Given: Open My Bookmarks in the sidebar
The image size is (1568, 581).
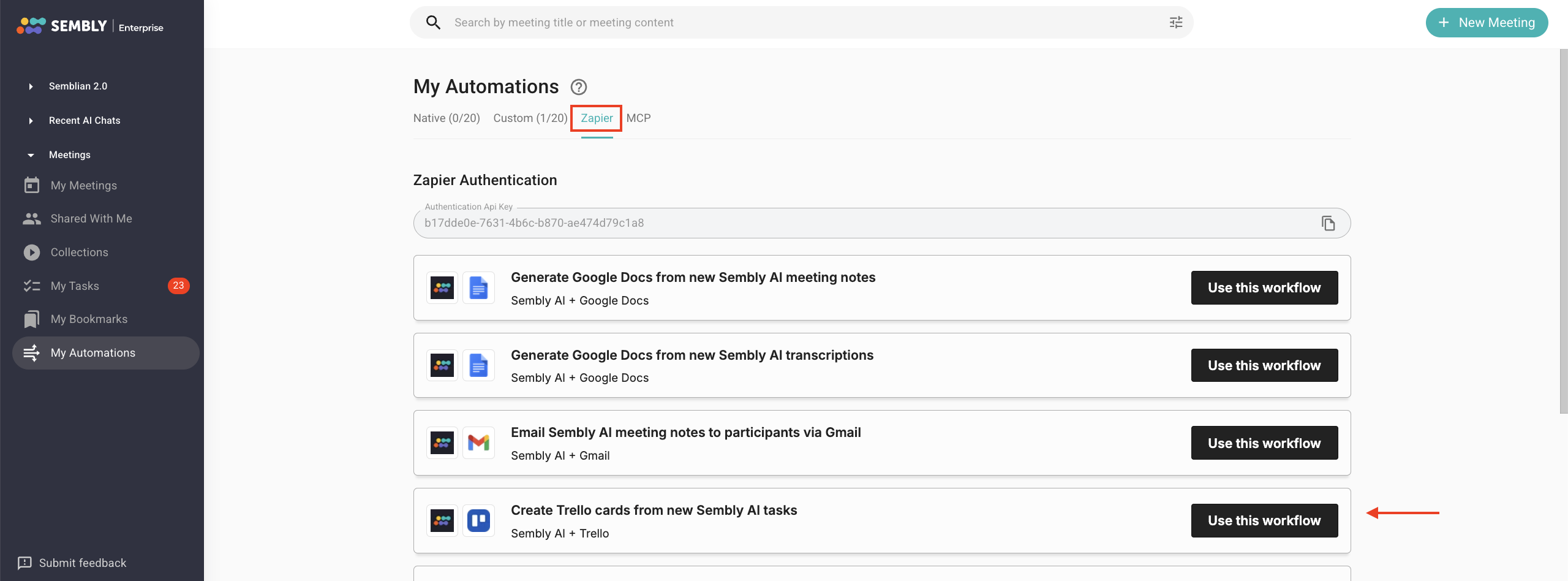Looking at the screenshot, I should click(x=89, y=319).
